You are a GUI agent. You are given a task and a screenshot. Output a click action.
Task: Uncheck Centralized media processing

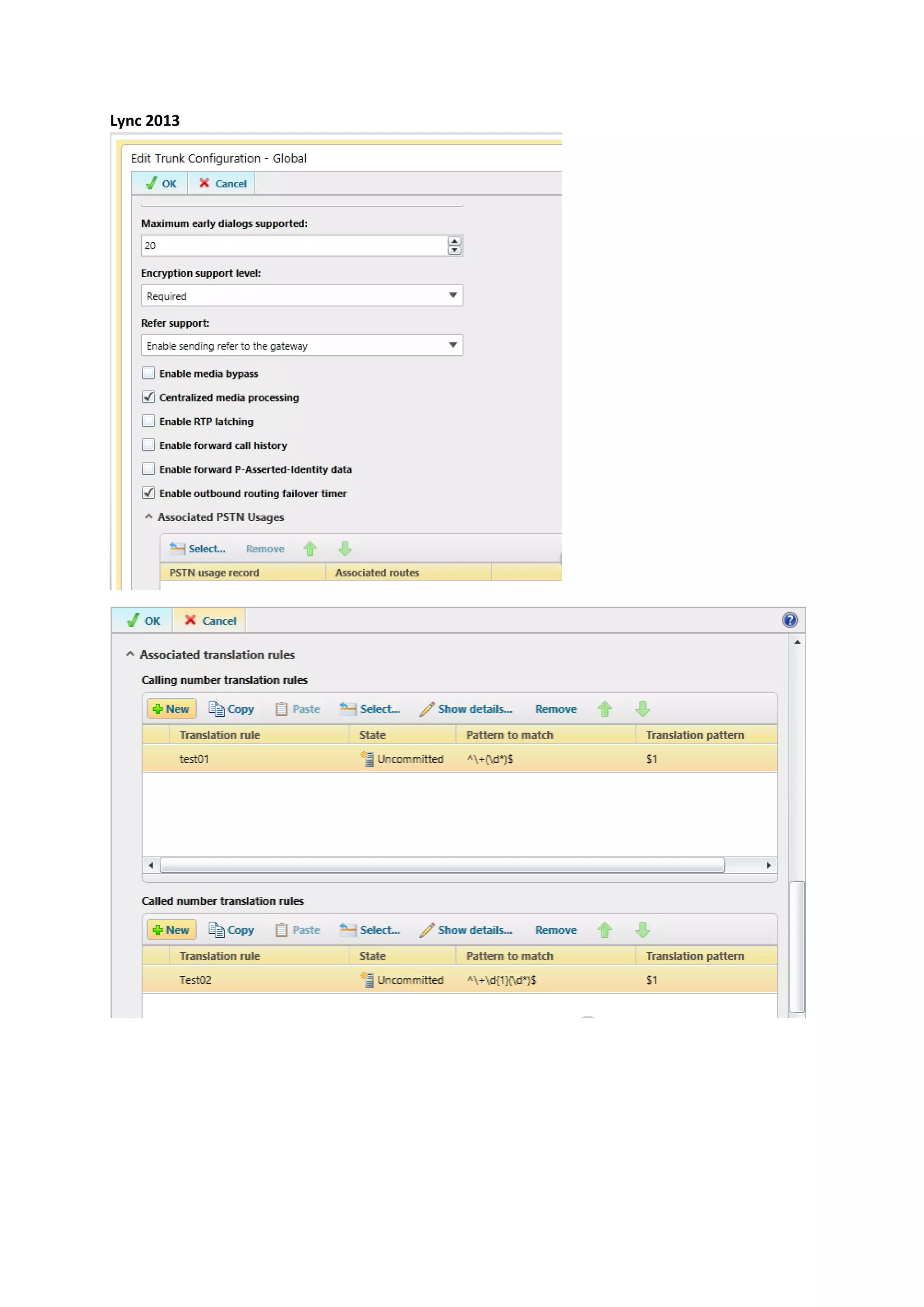click(148, 397)
